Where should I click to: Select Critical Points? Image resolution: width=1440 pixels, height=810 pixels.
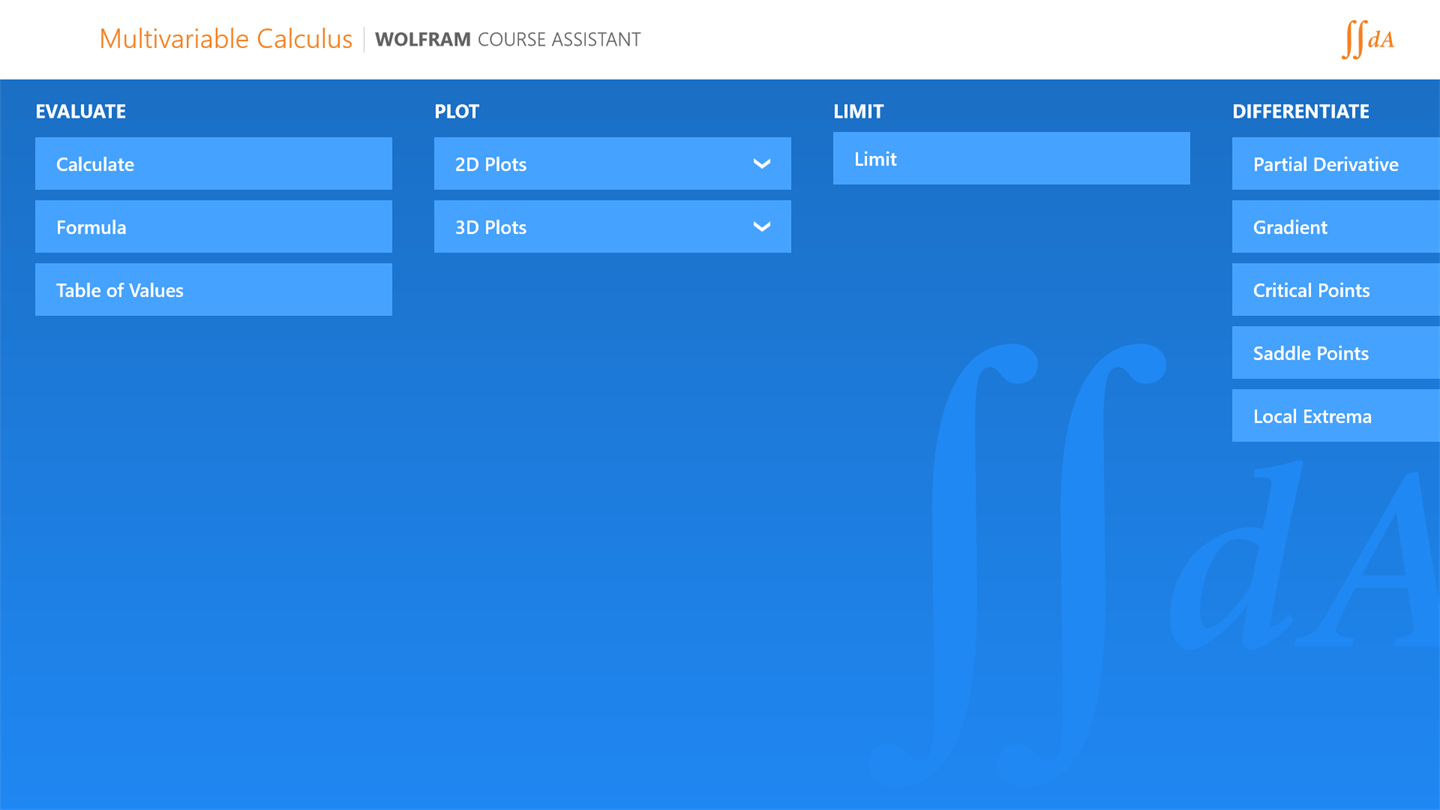1336,290
